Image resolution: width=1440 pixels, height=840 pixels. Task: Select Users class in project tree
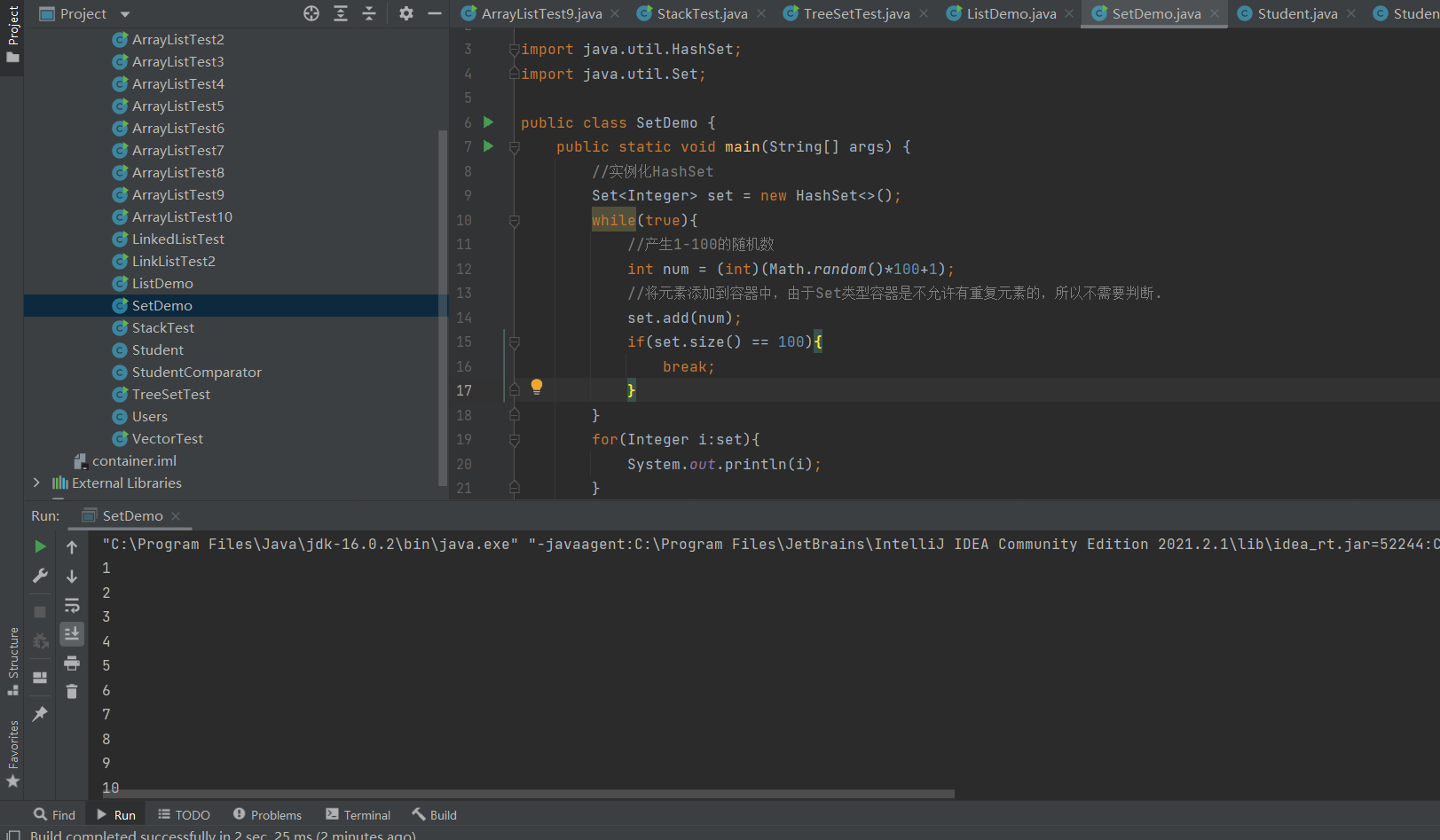click(x=149, y=416)
